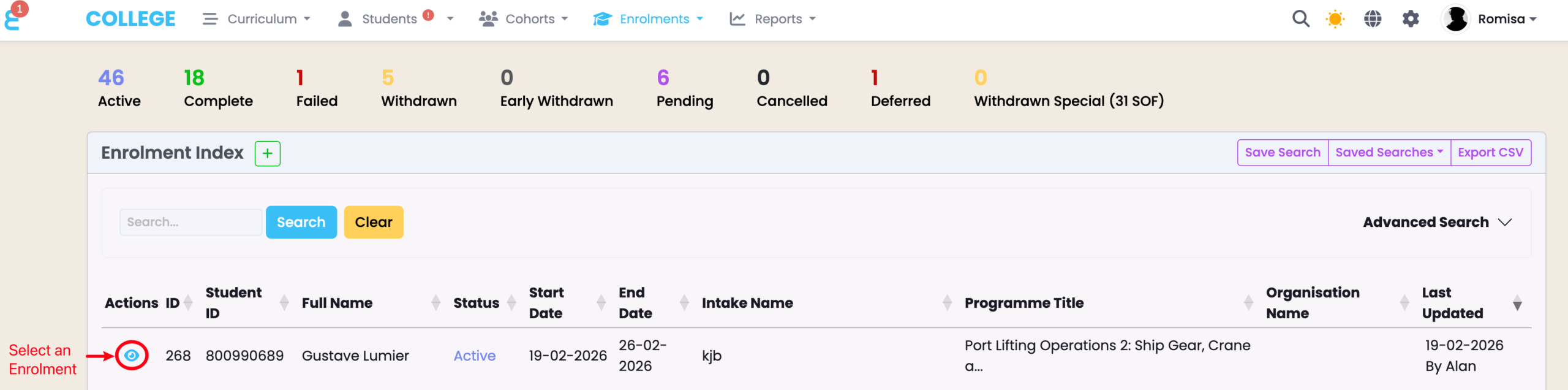
Task: Open the Curriculum menu
Action: tap(257, 19)
